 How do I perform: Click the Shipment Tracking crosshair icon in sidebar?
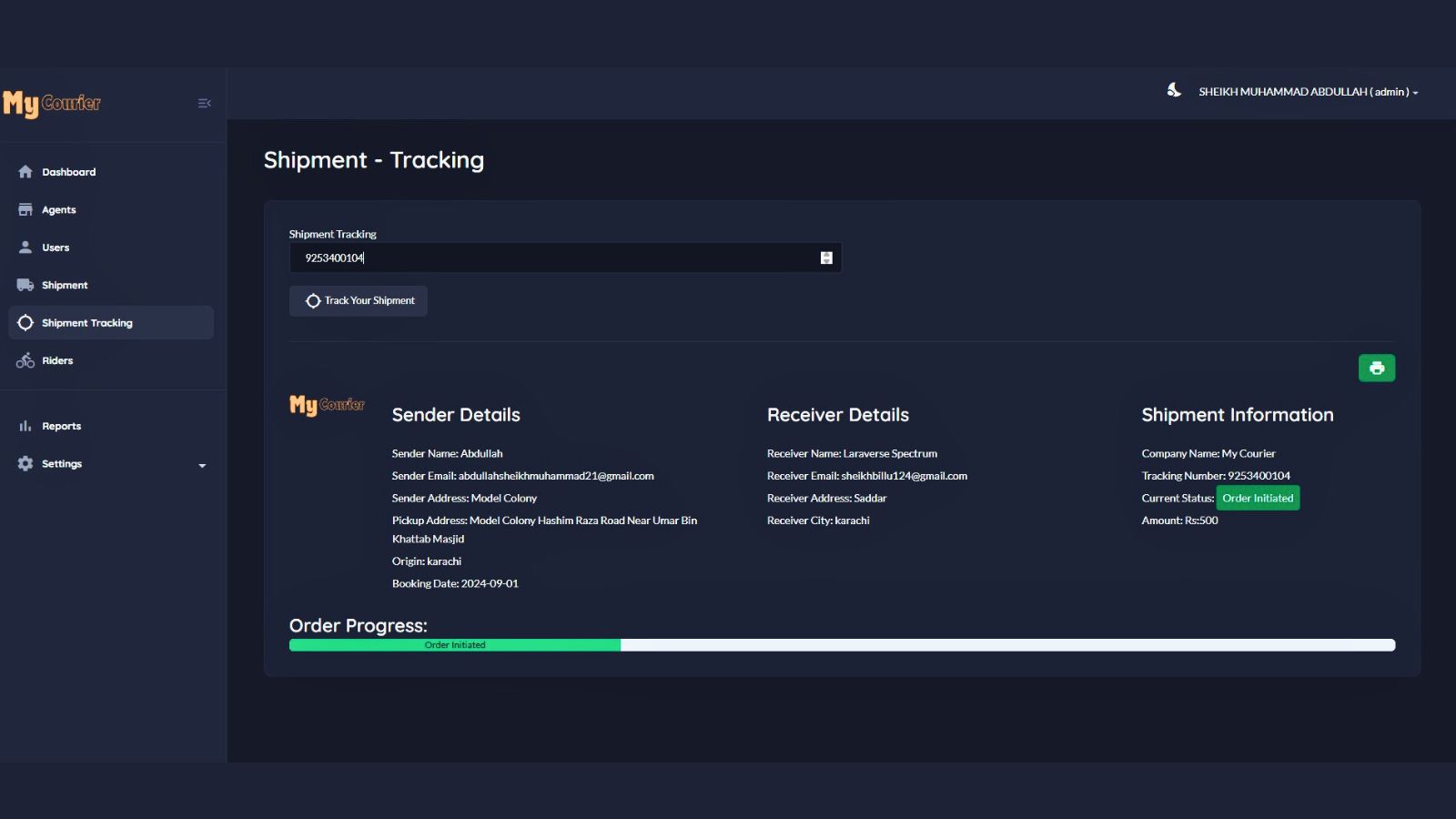pos(25,322)
